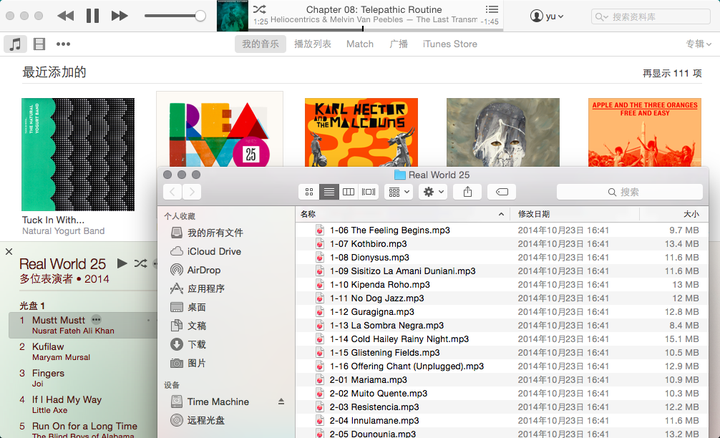
Task: Click Finder share button
Action: 467,192
